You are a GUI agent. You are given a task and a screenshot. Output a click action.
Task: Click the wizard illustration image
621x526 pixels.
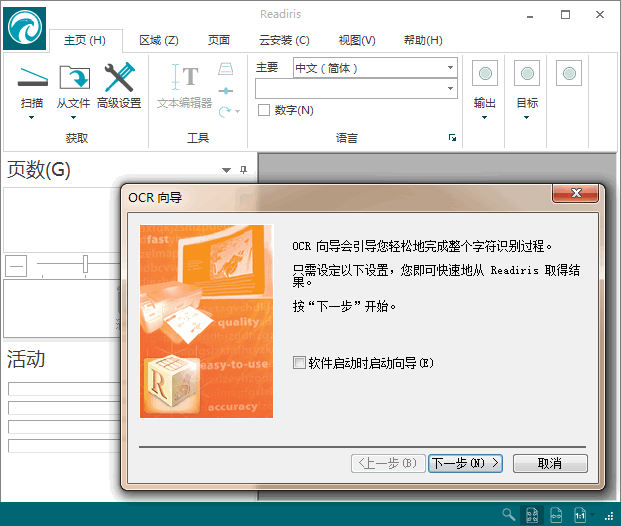[x=206, y=321]
